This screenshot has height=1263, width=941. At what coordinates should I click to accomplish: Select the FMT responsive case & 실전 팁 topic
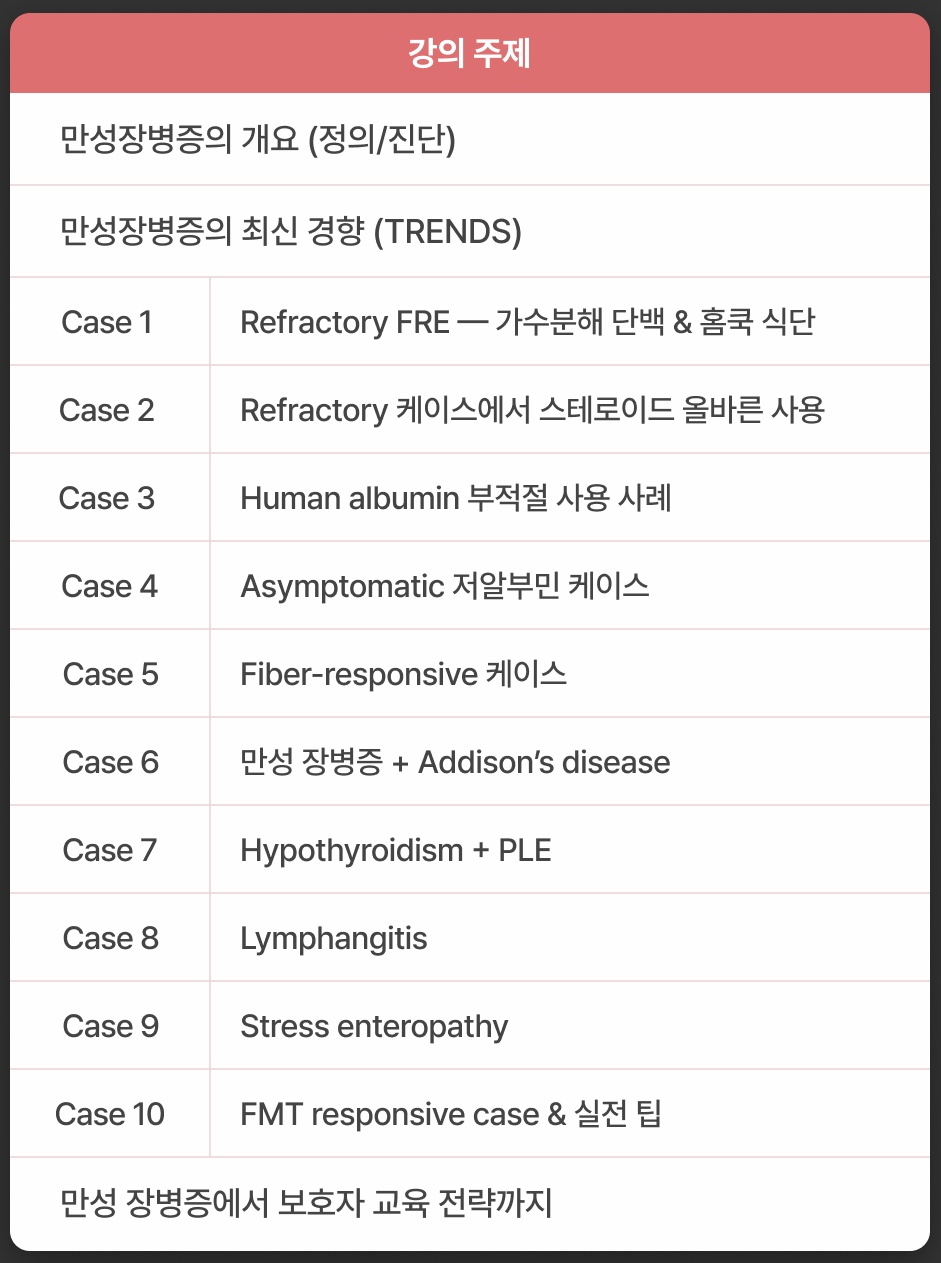point(451,1114)
